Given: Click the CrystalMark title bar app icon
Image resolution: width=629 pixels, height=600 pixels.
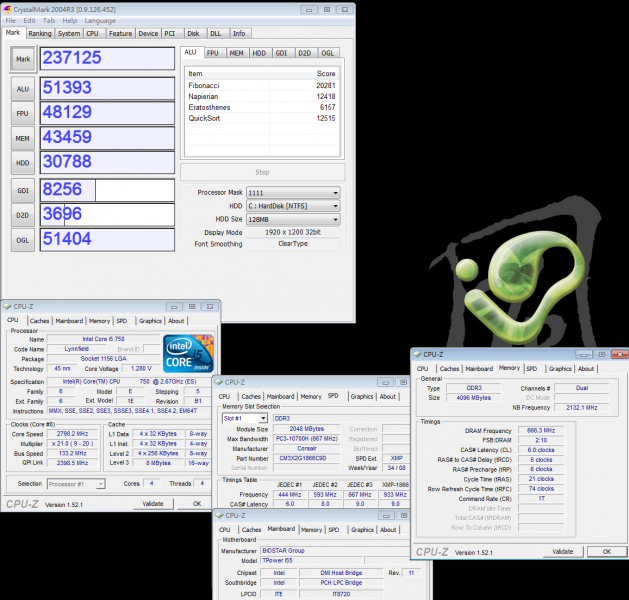Looking at the screenshot, I should pyautogui.click(x=7, y=6).
